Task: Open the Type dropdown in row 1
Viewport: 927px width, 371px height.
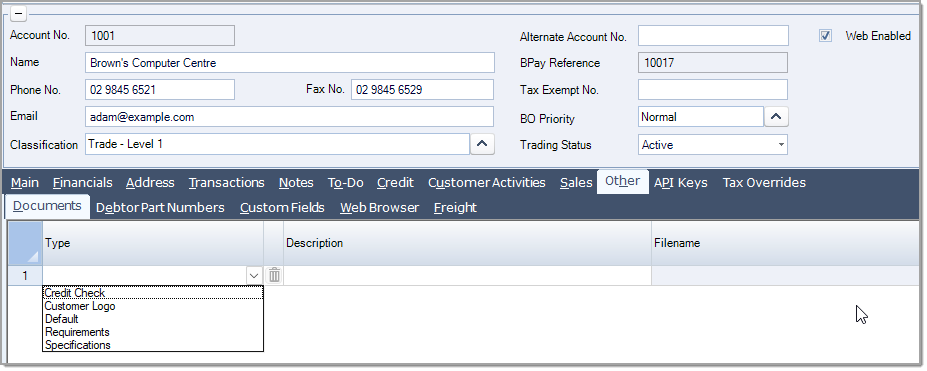Action: pyautogui.click(x=254, y=276)
